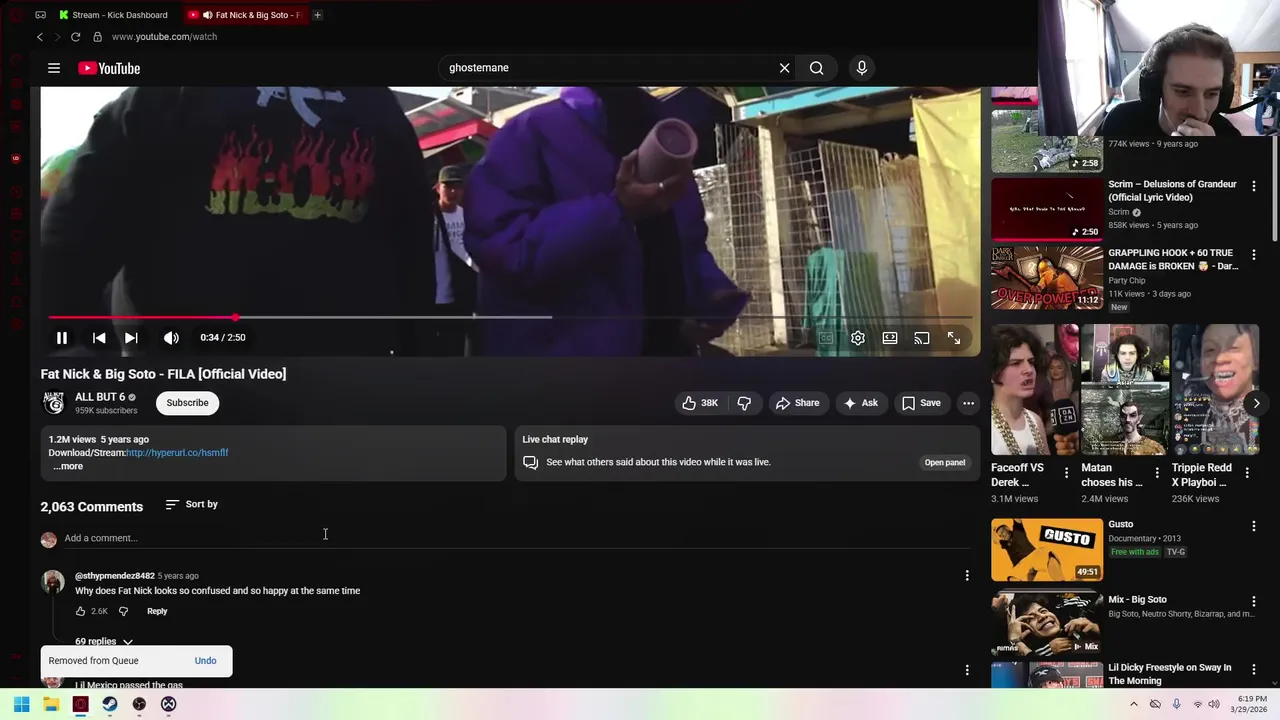Open Steam from the taskbar

[110, 704]
